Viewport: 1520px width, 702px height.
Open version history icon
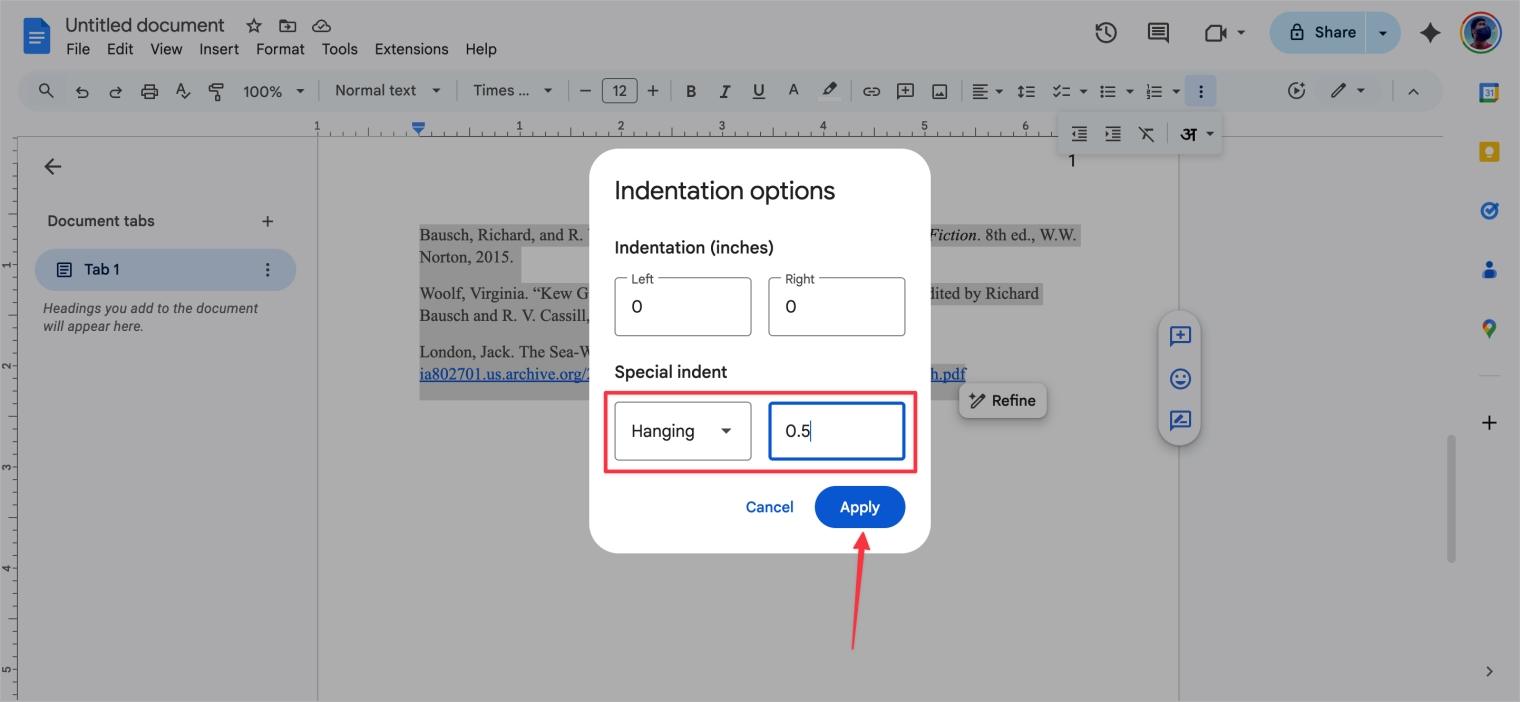(x=1106, y=32)
